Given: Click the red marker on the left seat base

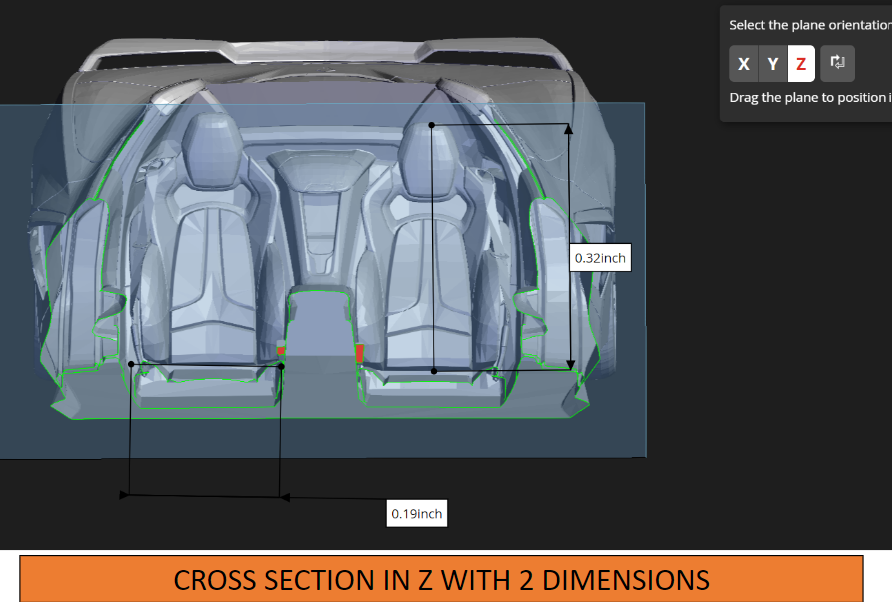Looking at the screenshot, I should [283, 352].
